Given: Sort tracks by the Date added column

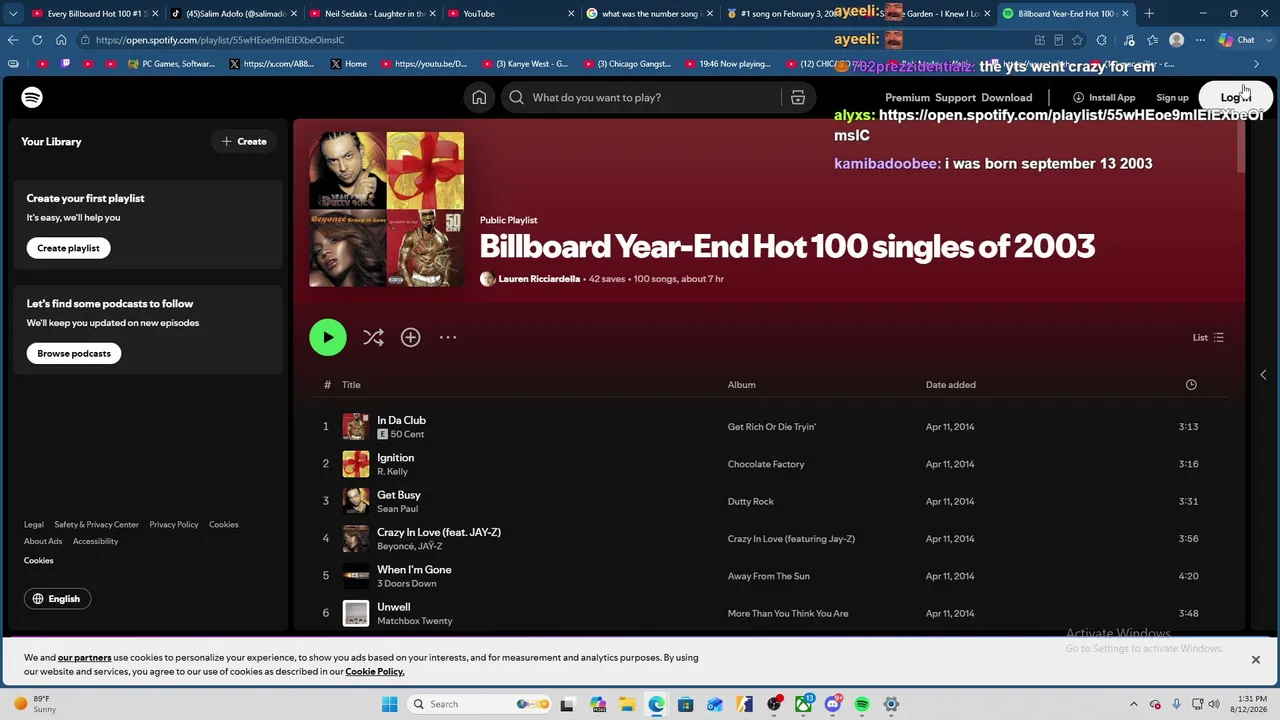Looking at the screenshot, I should [x=951, y=385].
